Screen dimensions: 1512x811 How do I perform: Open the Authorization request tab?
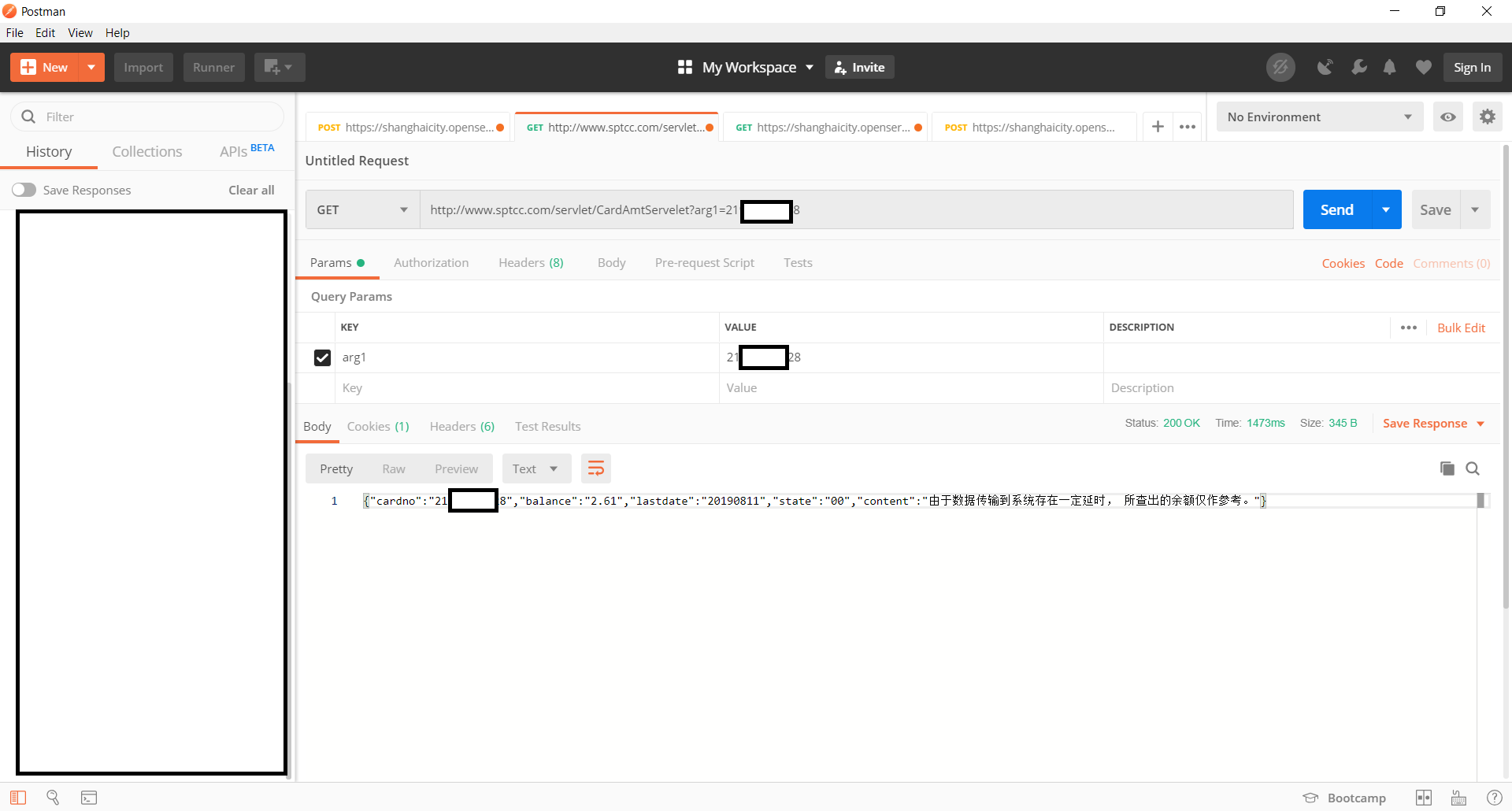pos(432,263)
